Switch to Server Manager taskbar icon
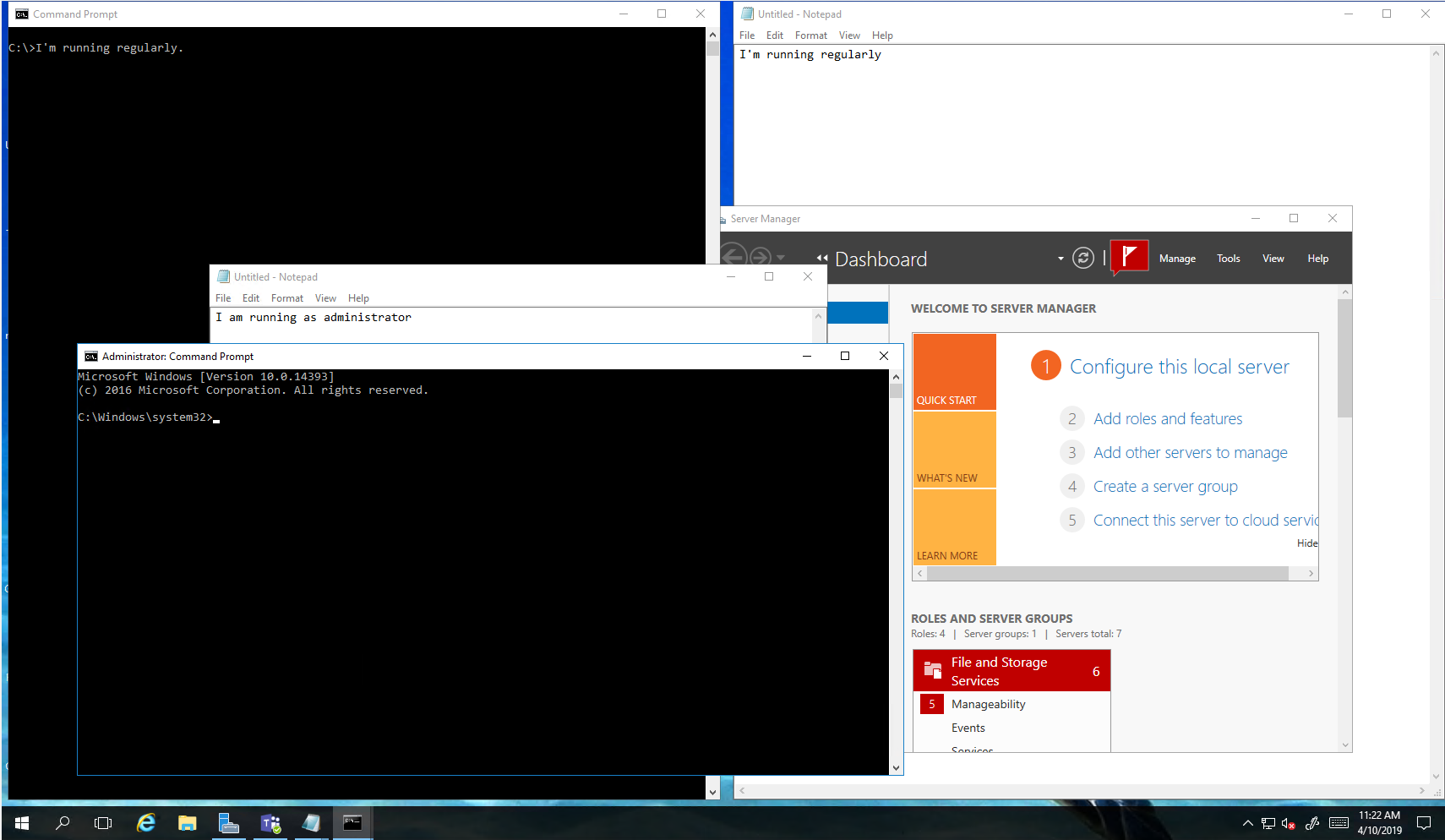 tap(228, 822)
